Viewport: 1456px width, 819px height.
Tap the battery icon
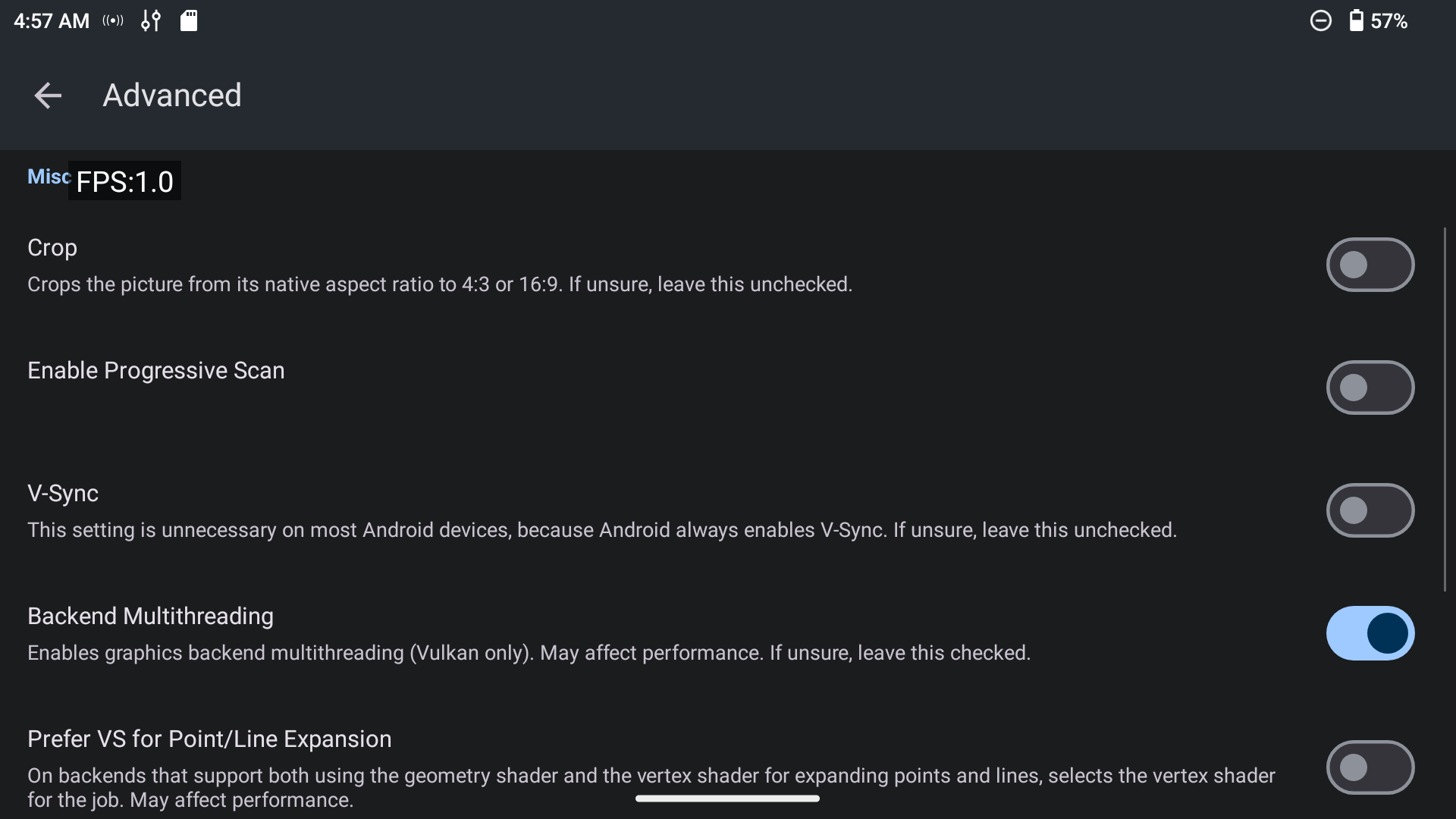[x=1355, y=20]
